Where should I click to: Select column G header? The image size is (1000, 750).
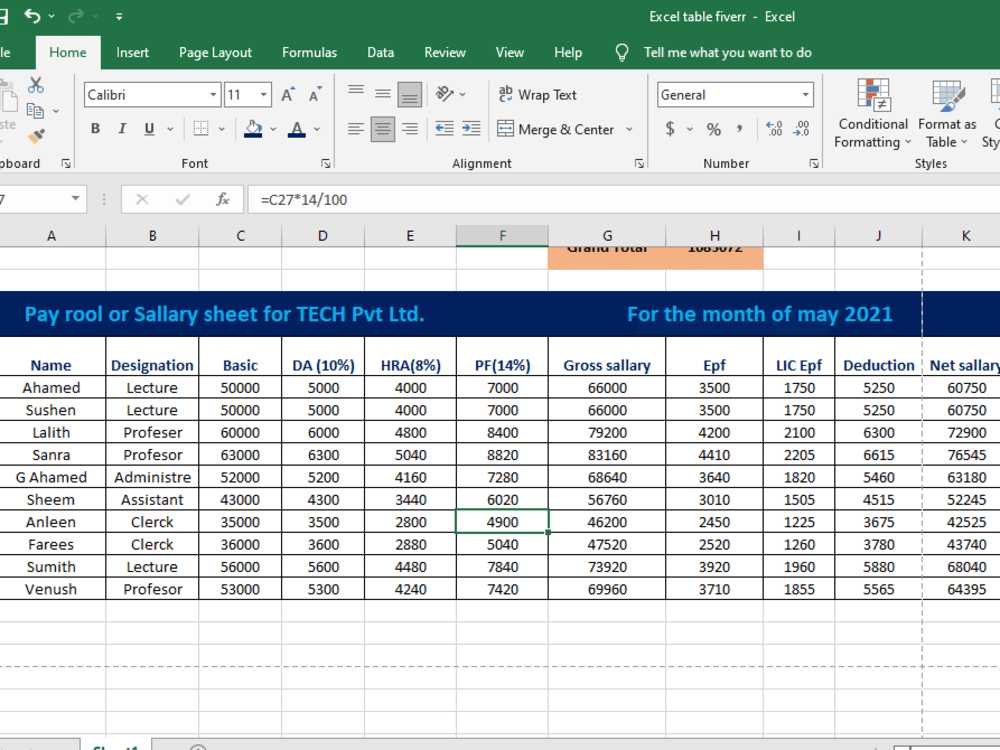(x=607, y=235)
